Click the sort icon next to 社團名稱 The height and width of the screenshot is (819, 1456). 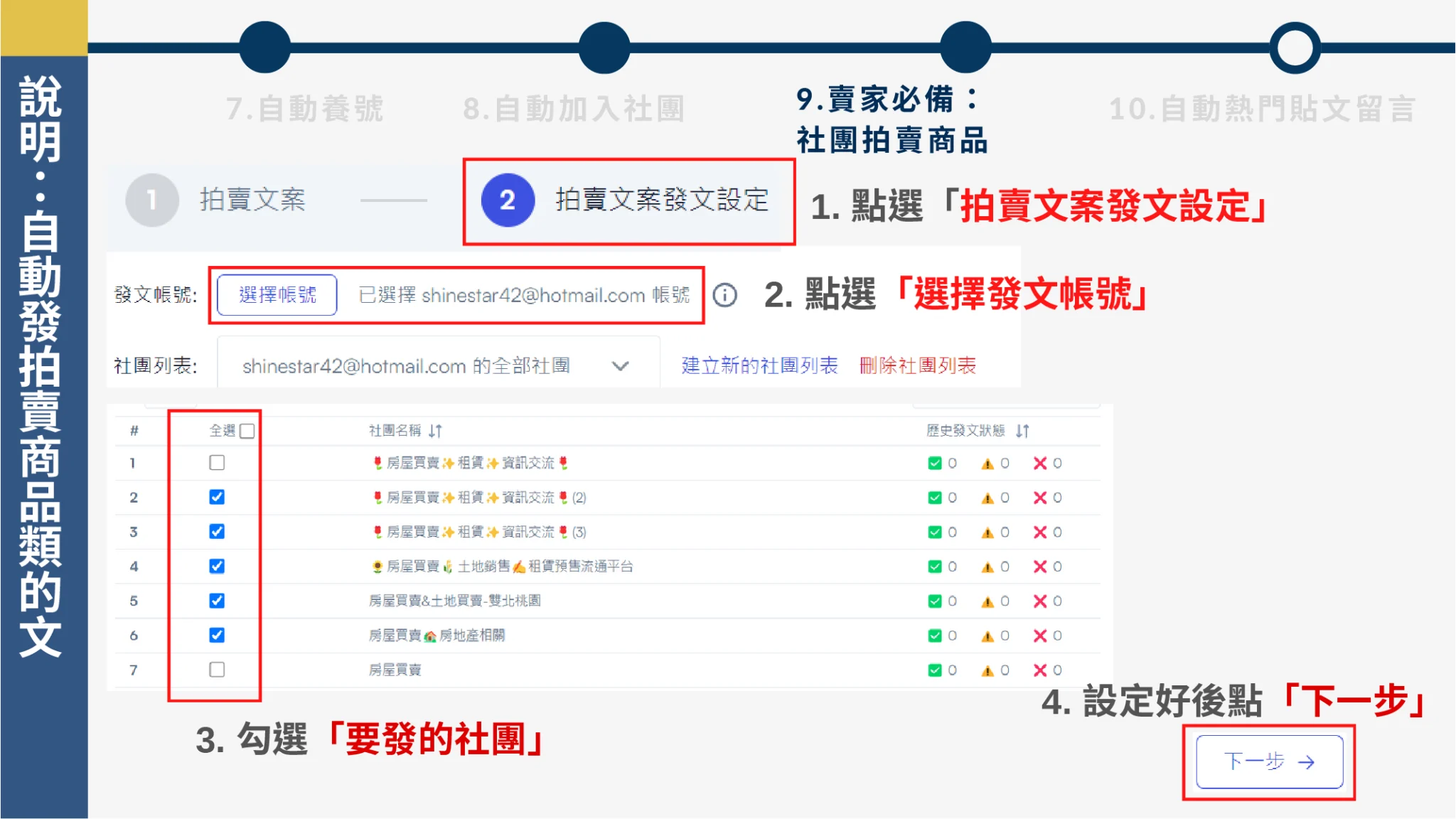(435, 431)
